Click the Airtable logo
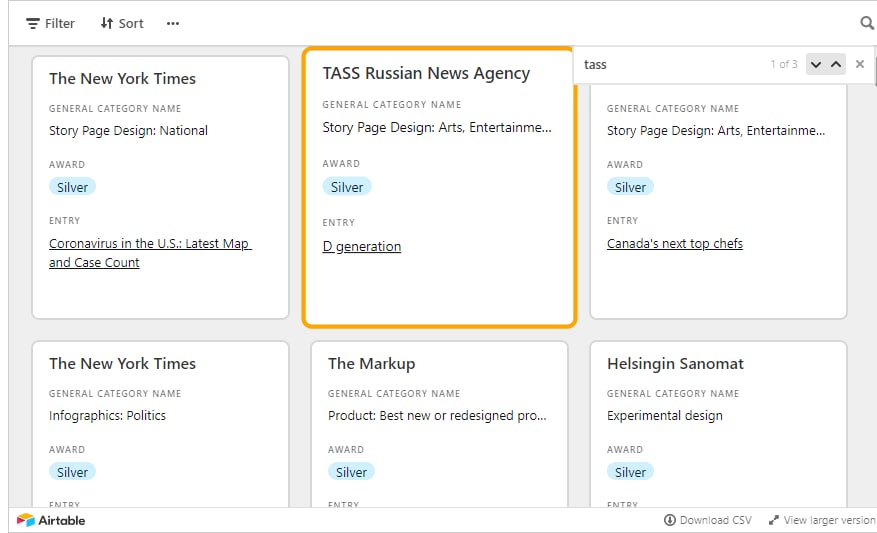 51,520
